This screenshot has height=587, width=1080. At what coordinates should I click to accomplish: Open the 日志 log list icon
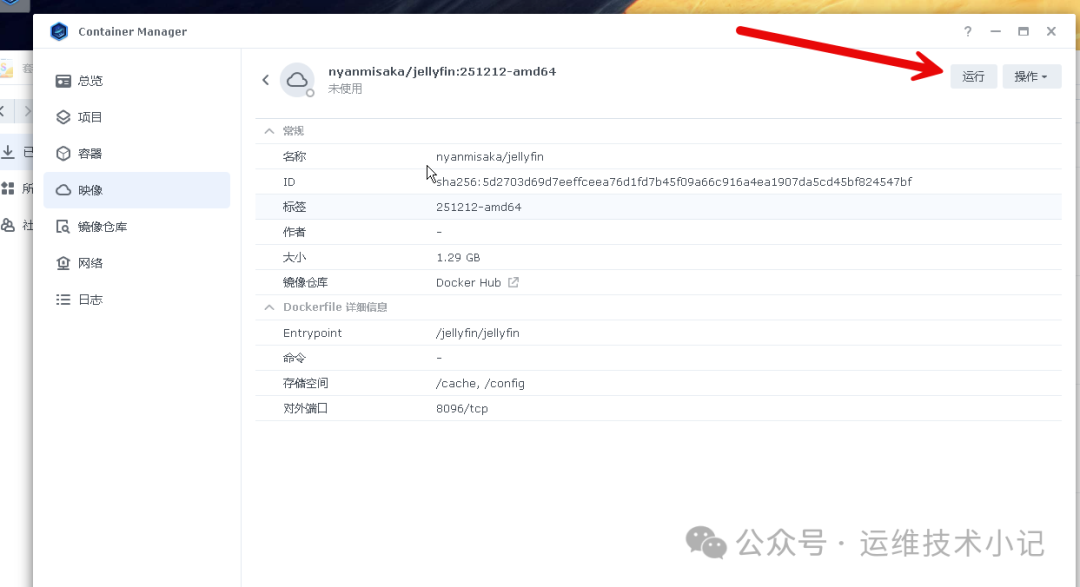point(63,300)
